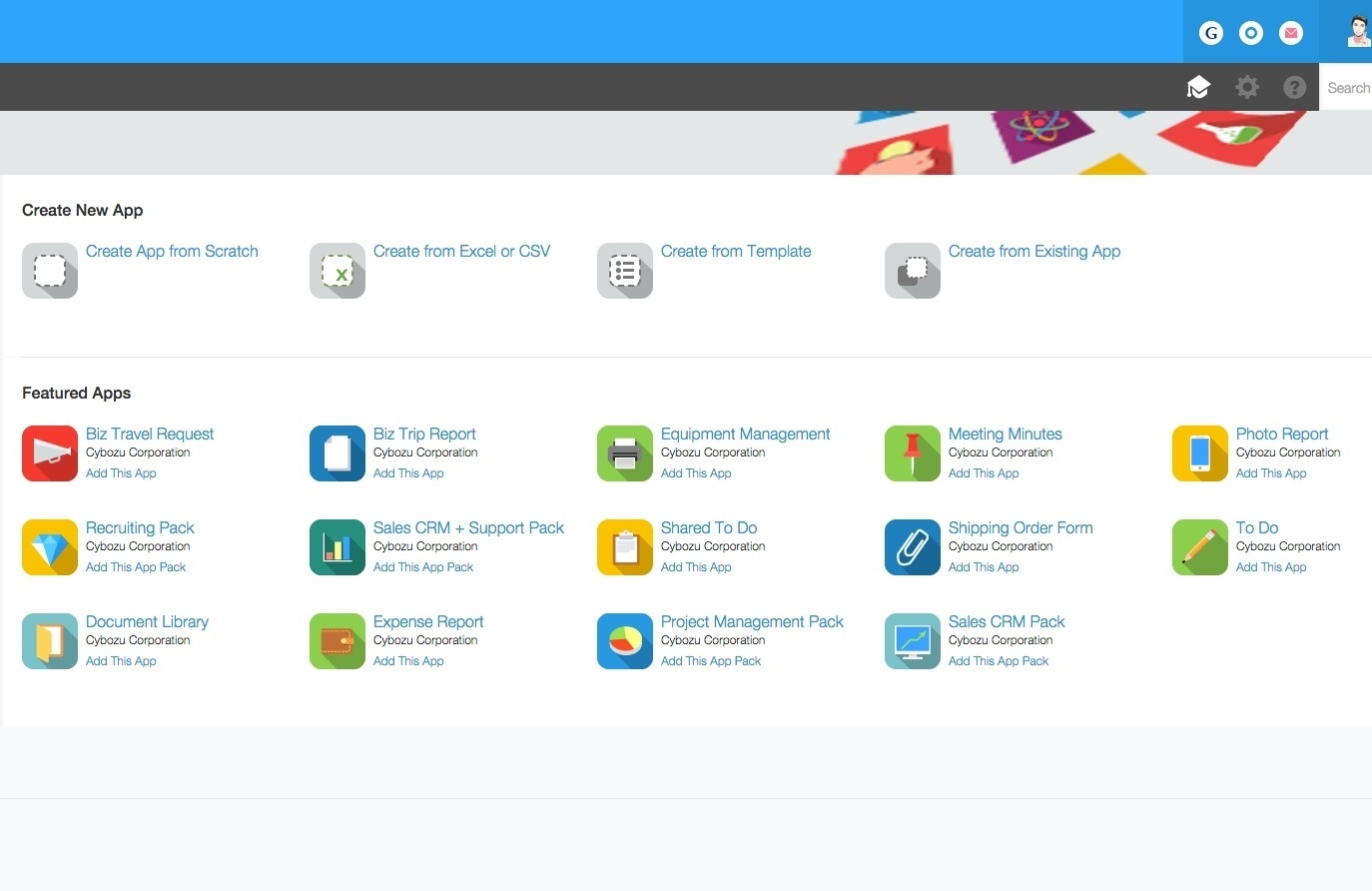Click the Biz Travel Request megaphone icon
This screenshot has height=891, width=1372.
pos(50,453)
